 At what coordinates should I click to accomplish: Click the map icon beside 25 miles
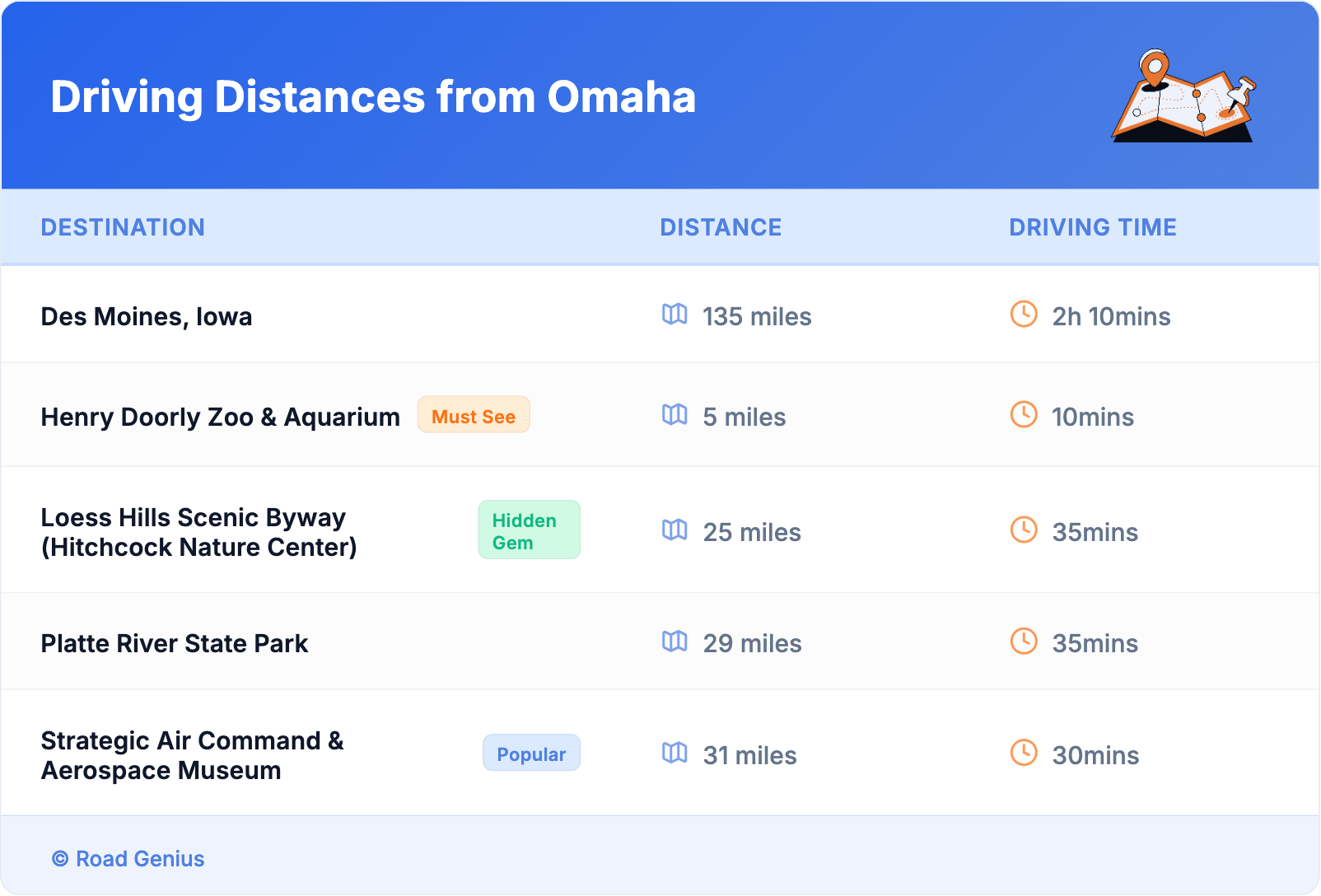(675, 530)
